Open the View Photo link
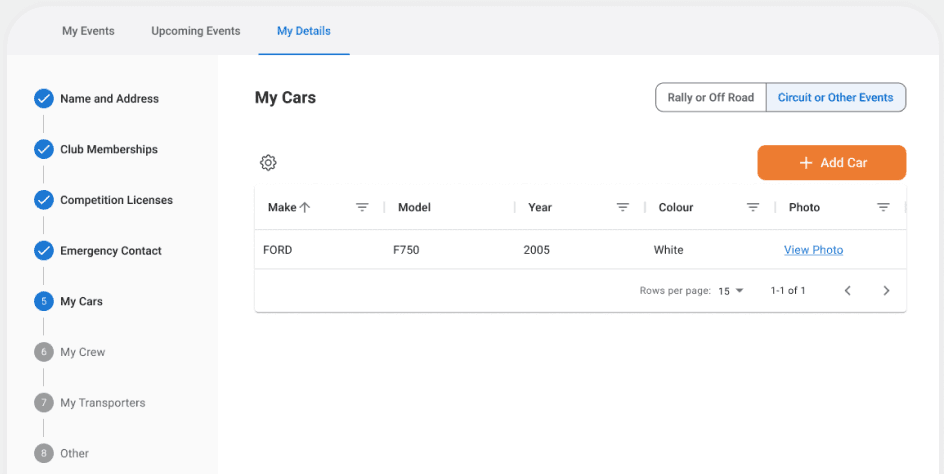This screenshot has height=474, width=944. 813,250
